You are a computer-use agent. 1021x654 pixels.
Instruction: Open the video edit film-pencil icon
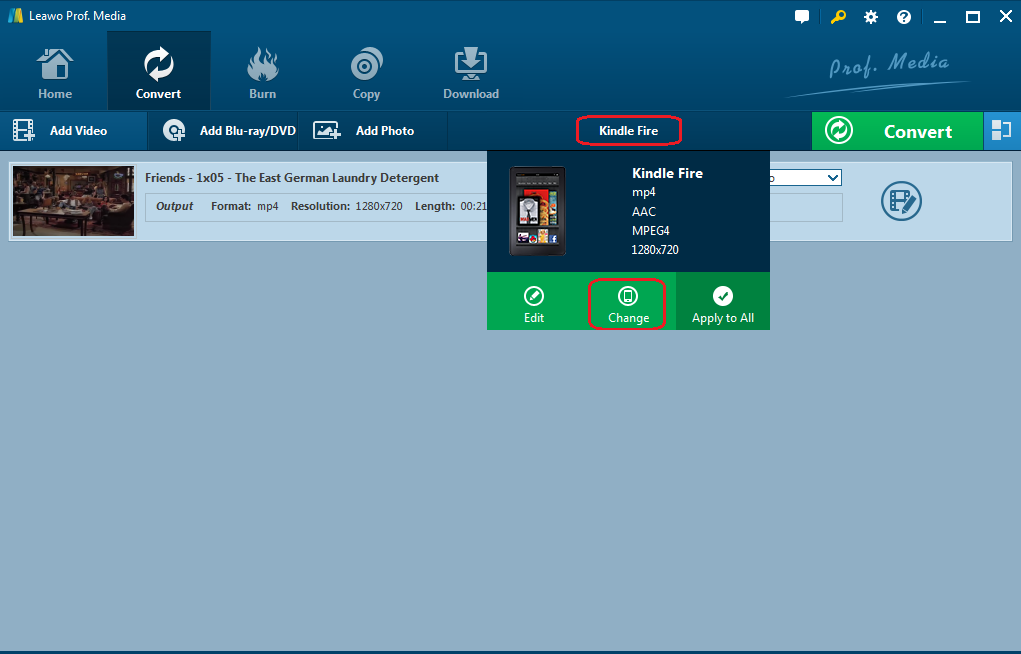pyautogui.click(x=900, y=201)
